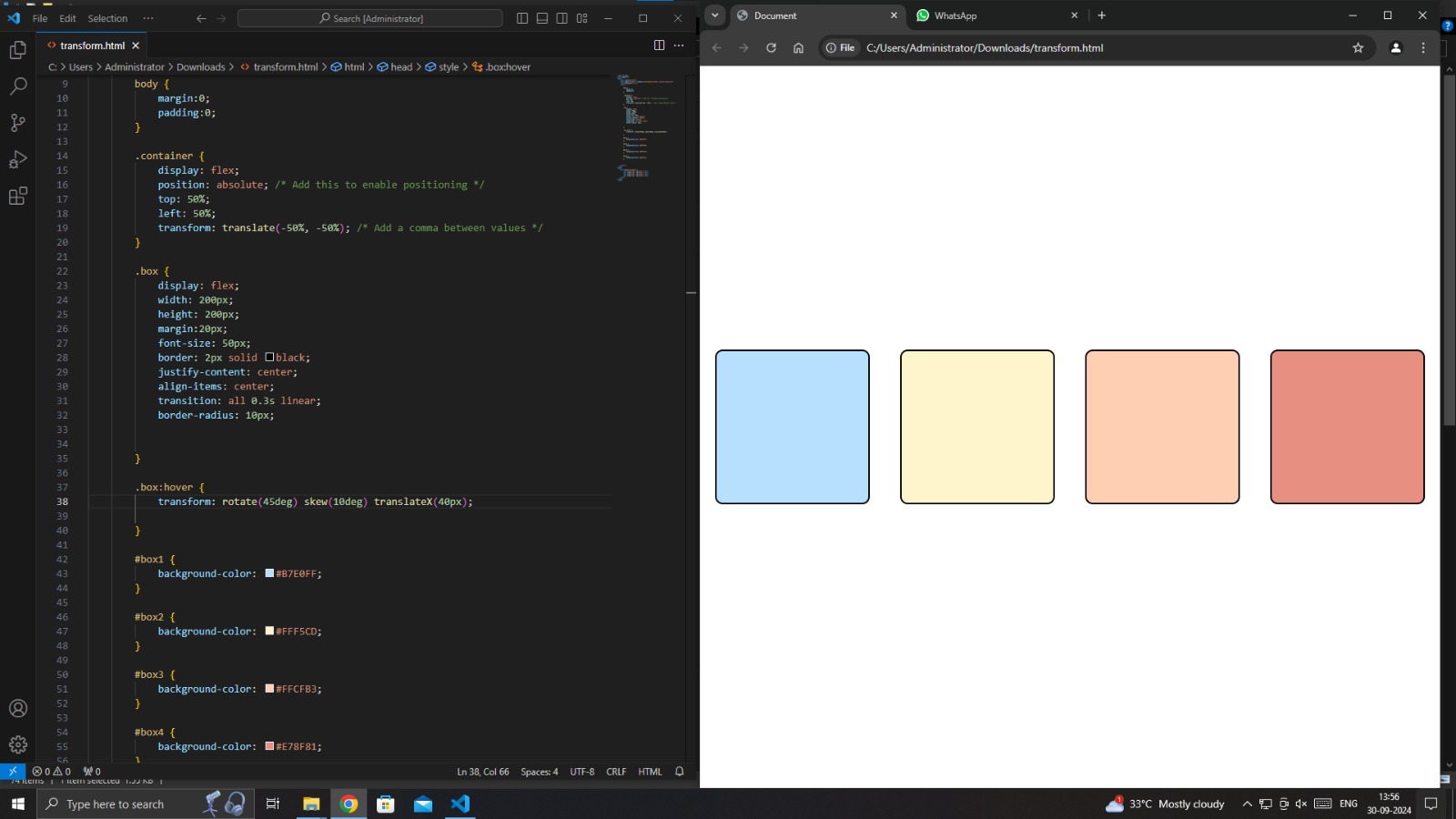1456x819 pixels.
Task: Click CRLF end of line setting
Action: coord(616,772)
